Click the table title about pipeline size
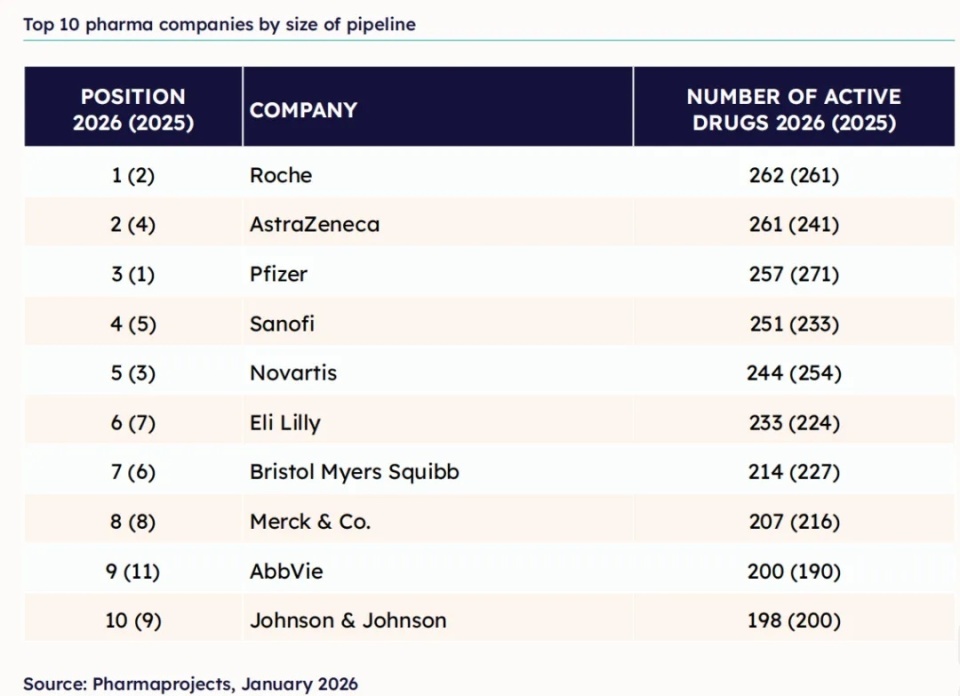Screen dimensions: 960x696 coord(220,25)
